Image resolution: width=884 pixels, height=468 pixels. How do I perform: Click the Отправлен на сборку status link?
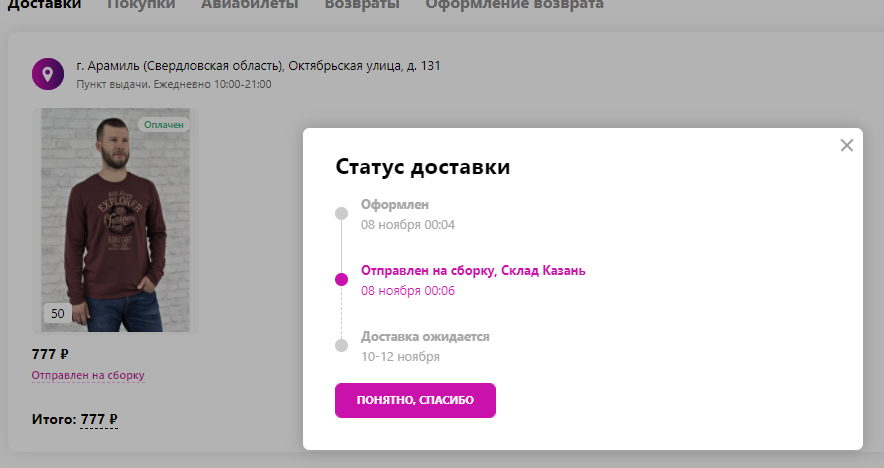(88, 375)
